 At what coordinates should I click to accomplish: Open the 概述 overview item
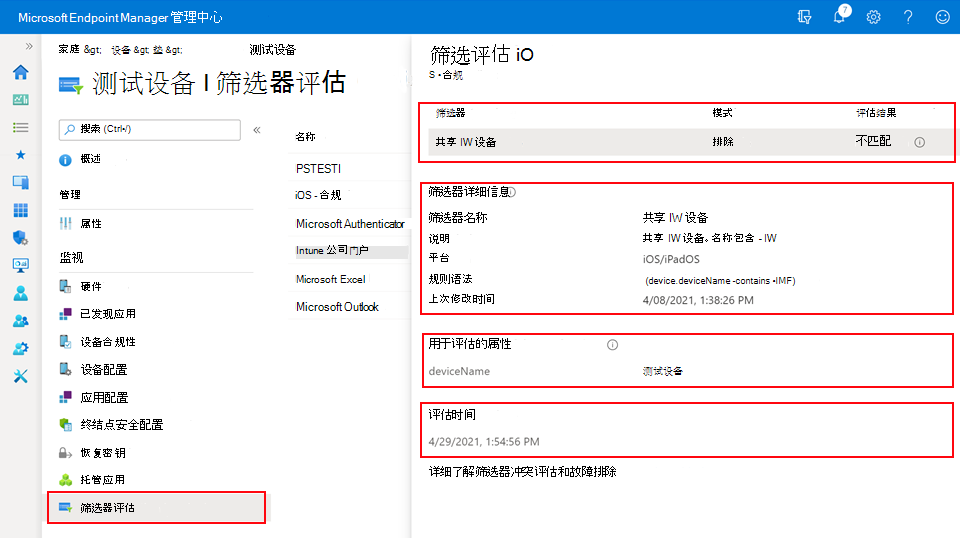[91, 159]
